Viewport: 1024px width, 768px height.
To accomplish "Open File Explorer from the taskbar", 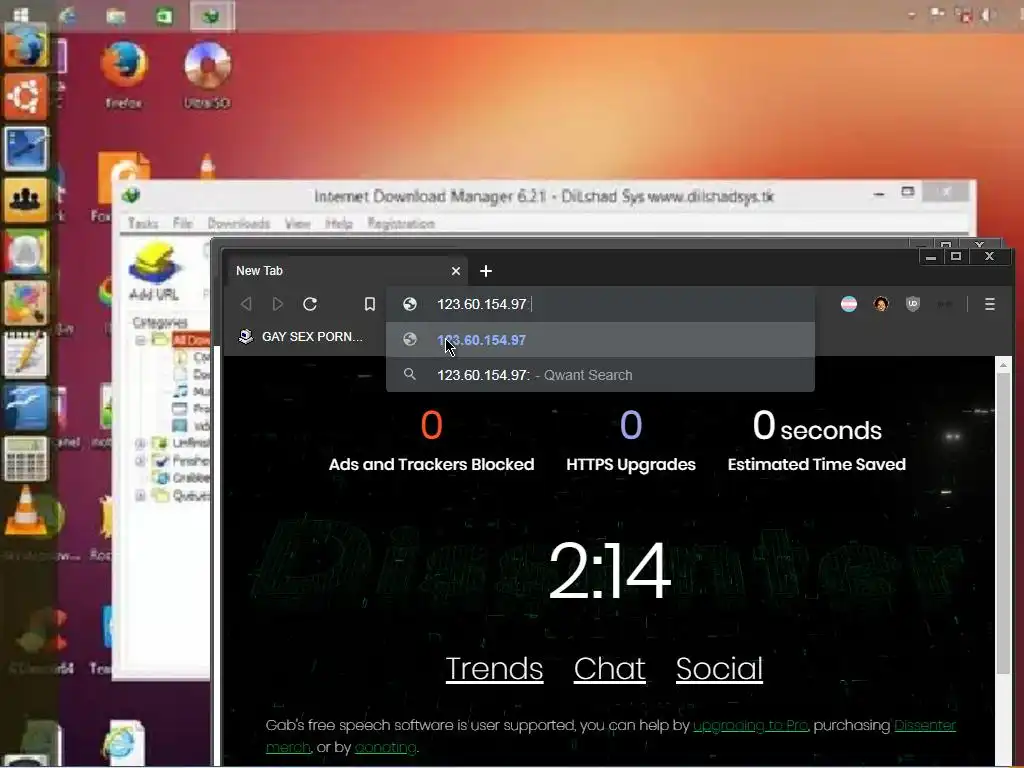I will (116, 16).
